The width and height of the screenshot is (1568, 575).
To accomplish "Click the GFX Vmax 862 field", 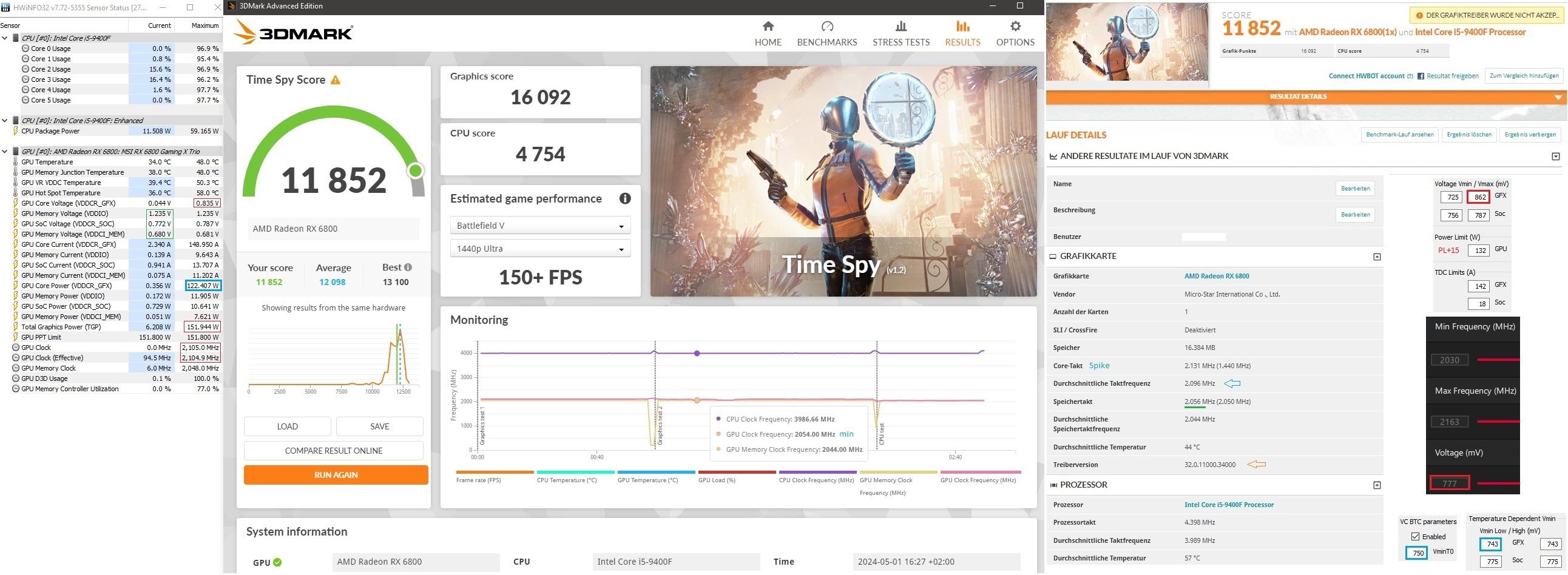I will [1479, 197].
